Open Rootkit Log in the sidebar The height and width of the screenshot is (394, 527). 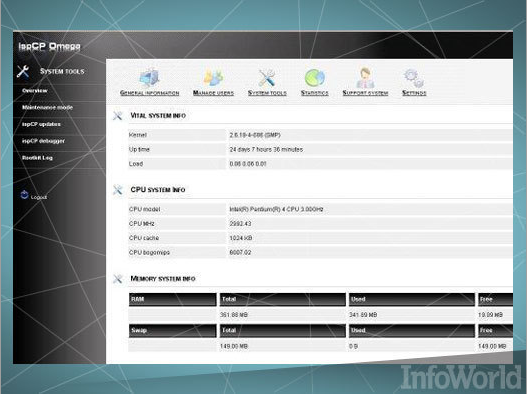click(37, 158)
